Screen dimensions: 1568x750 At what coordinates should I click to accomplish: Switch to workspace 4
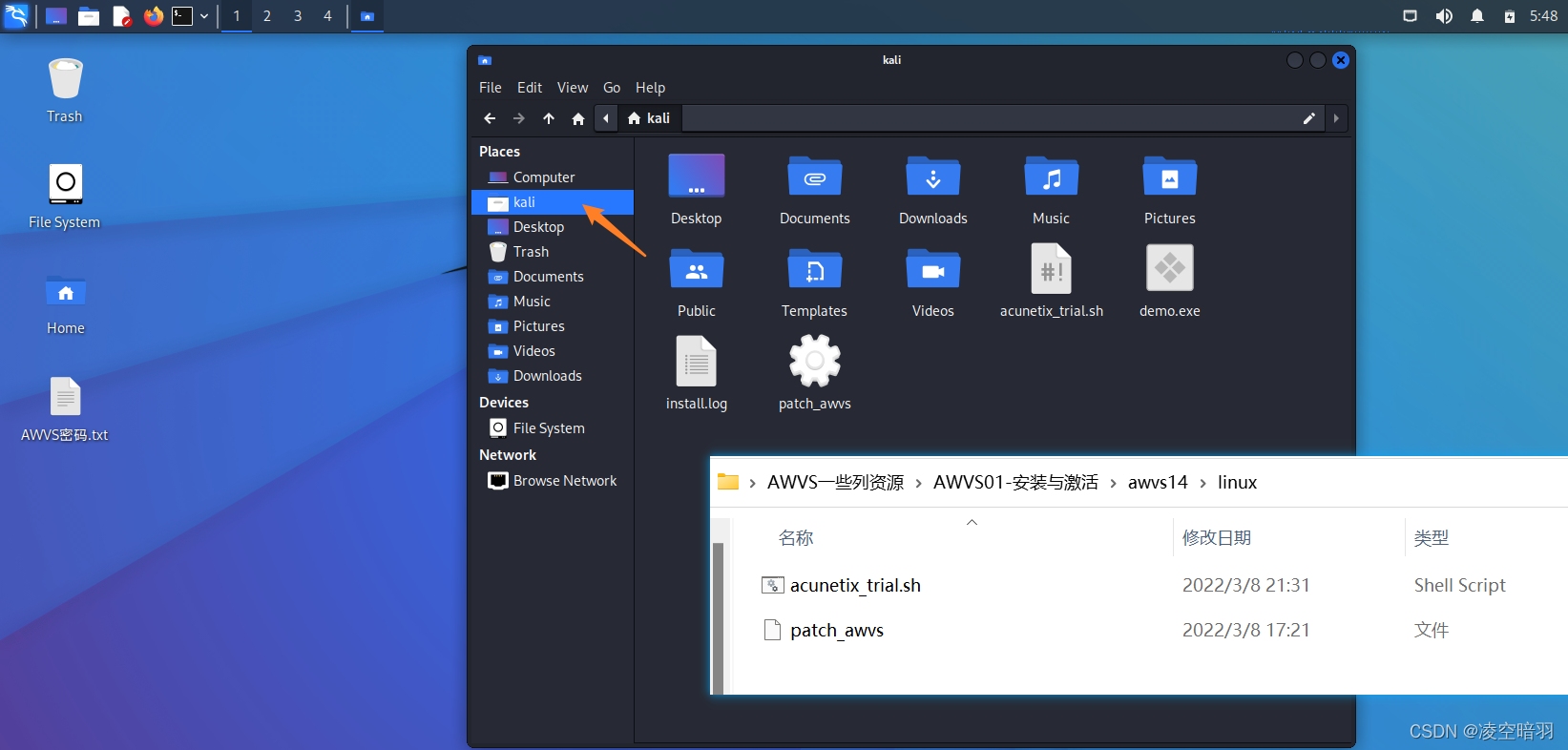(x=327, y=16)
